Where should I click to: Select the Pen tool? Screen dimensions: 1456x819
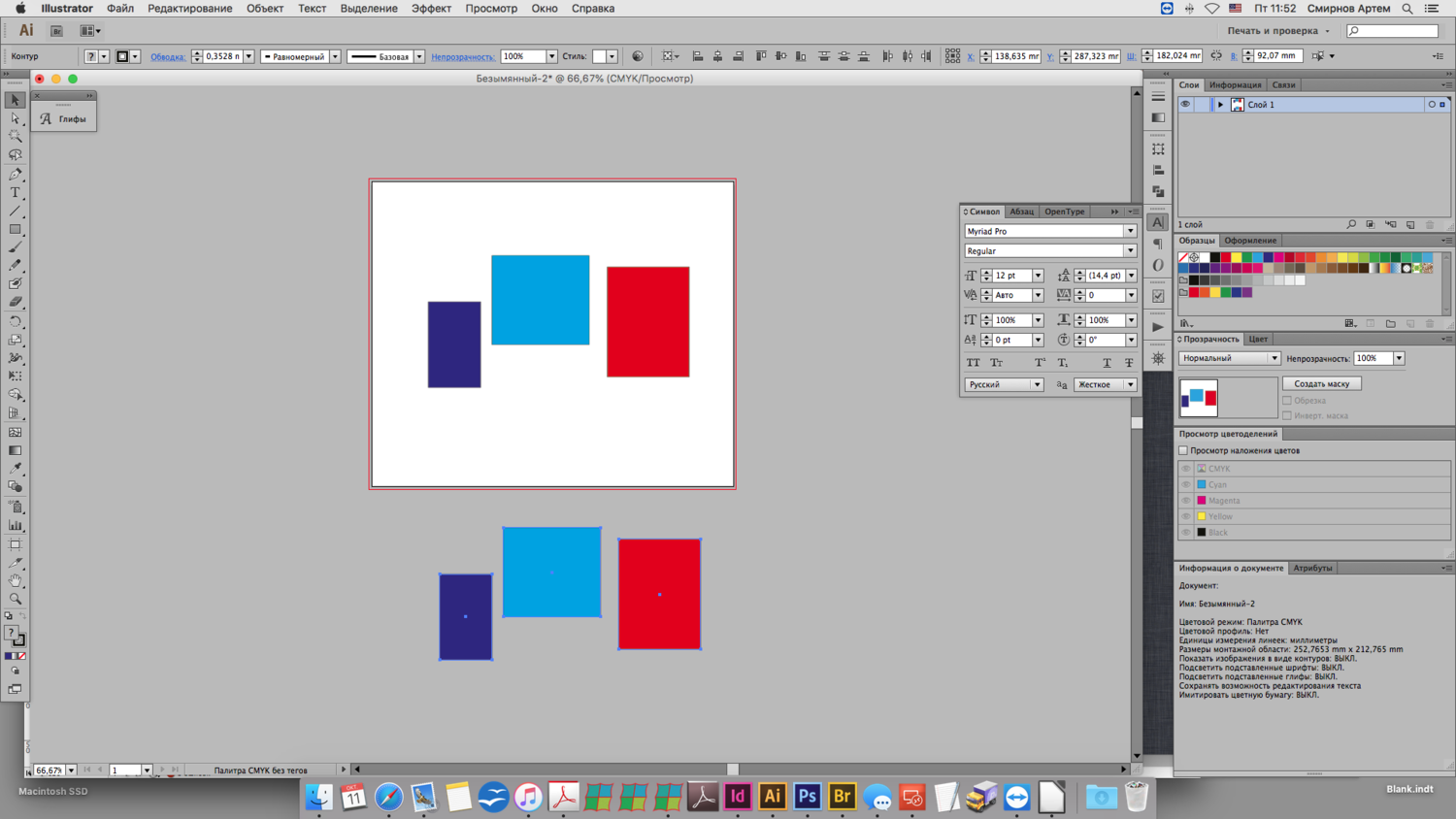16,175
